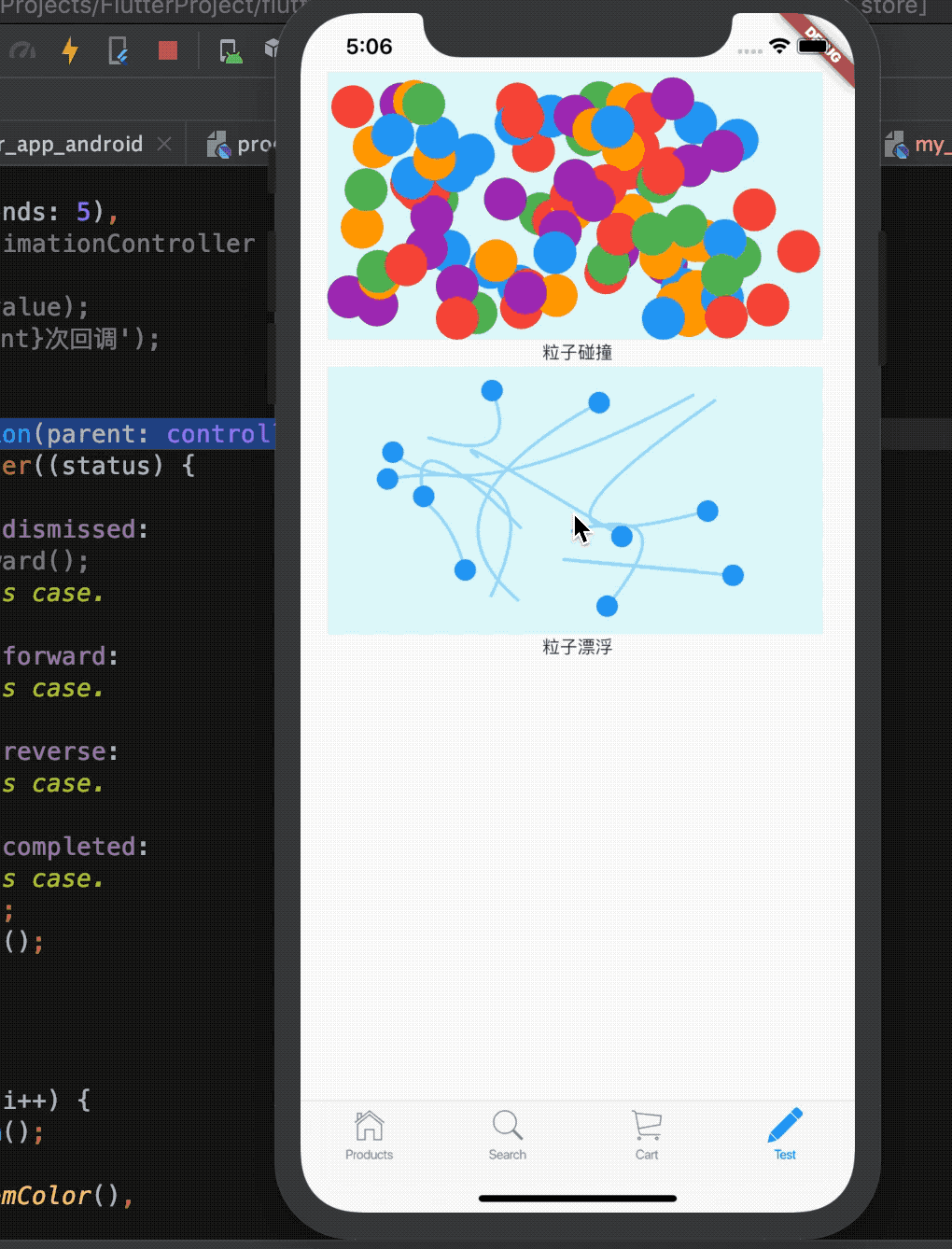
Task: Click the 'mColor(),' code line
Action: 67,1196
